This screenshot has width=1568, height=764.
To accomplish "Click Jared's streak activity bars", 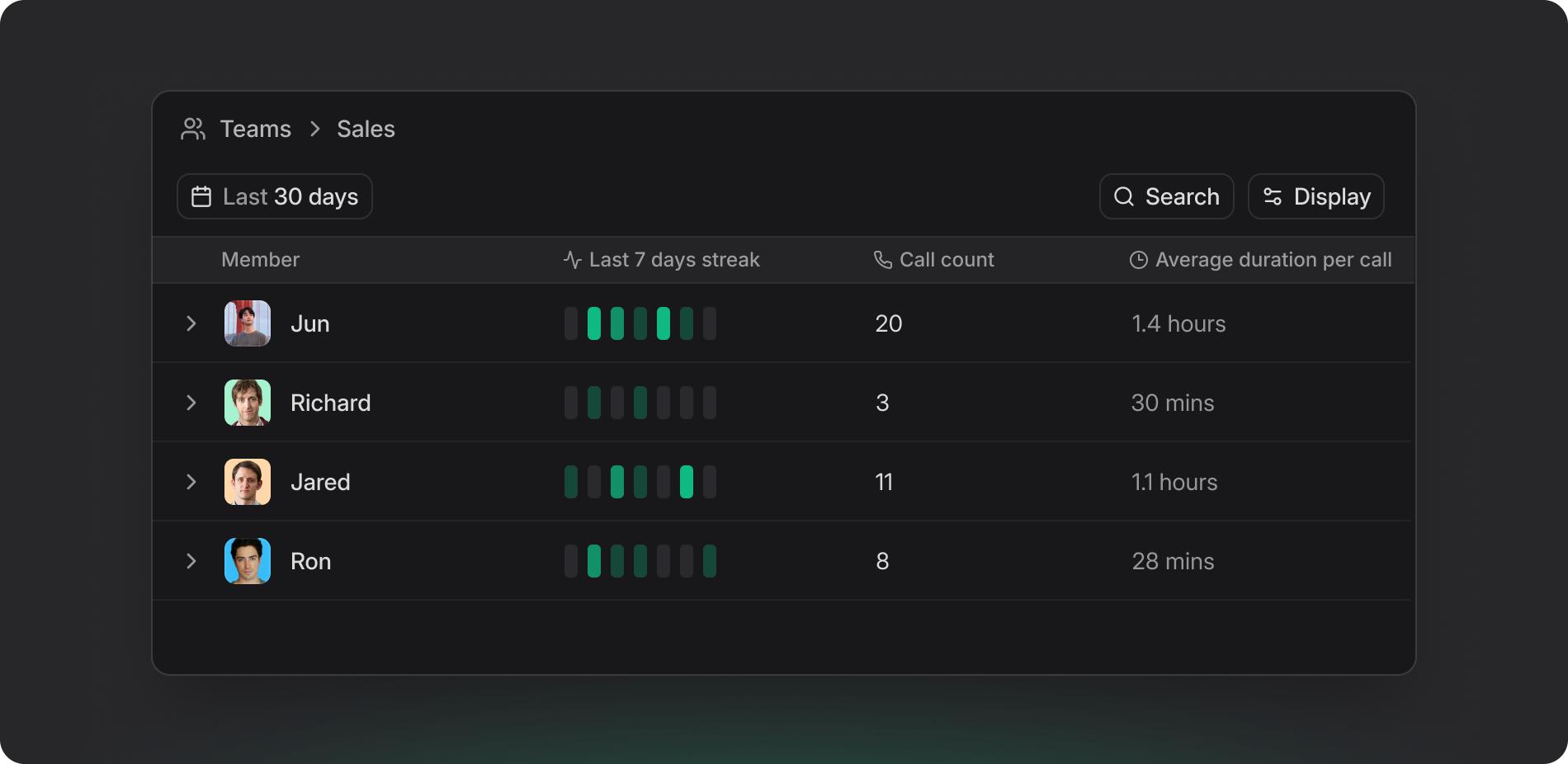I will tap(640, 482).
